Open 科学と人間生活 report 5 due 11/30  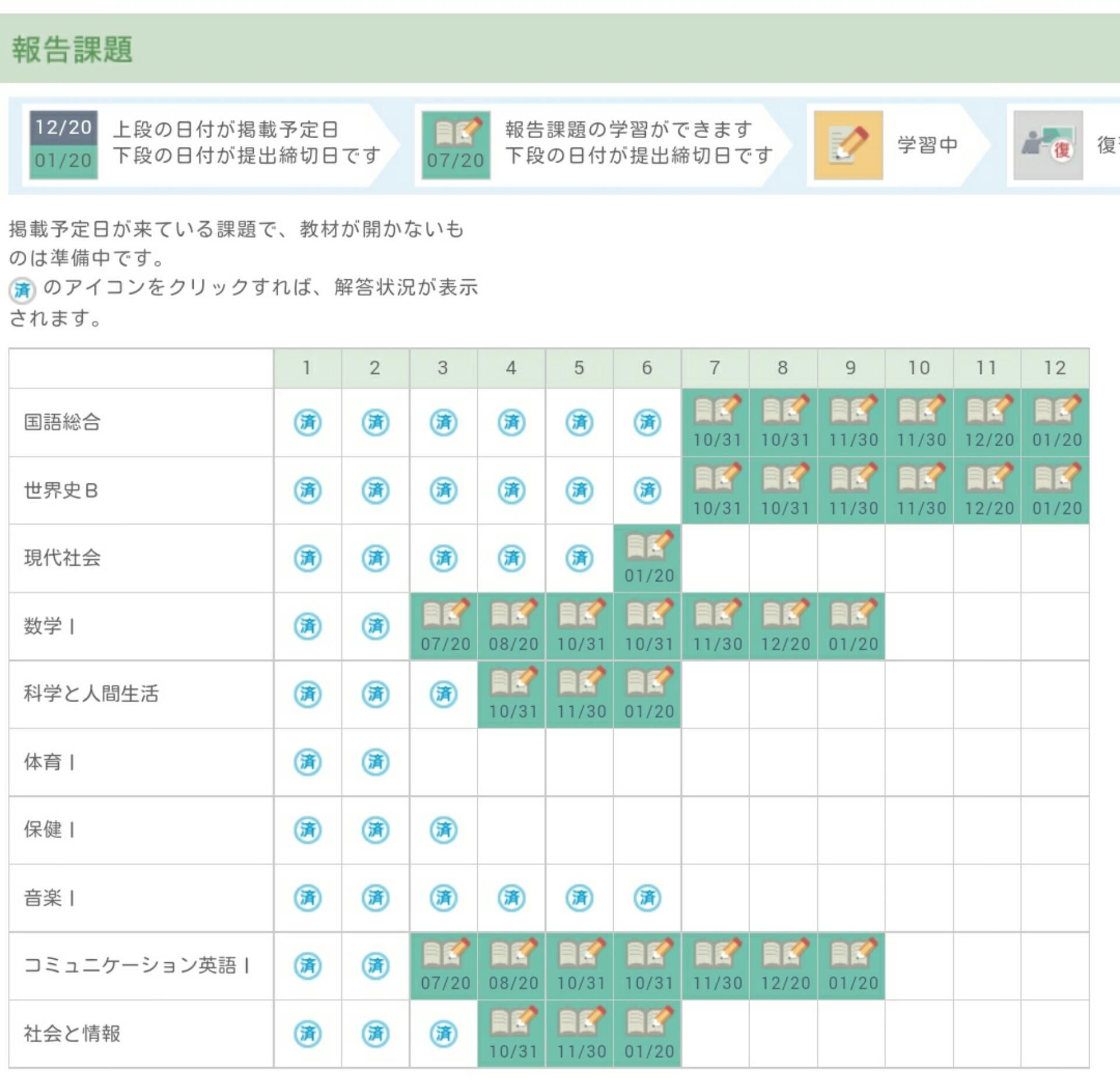tap(579, 694)
